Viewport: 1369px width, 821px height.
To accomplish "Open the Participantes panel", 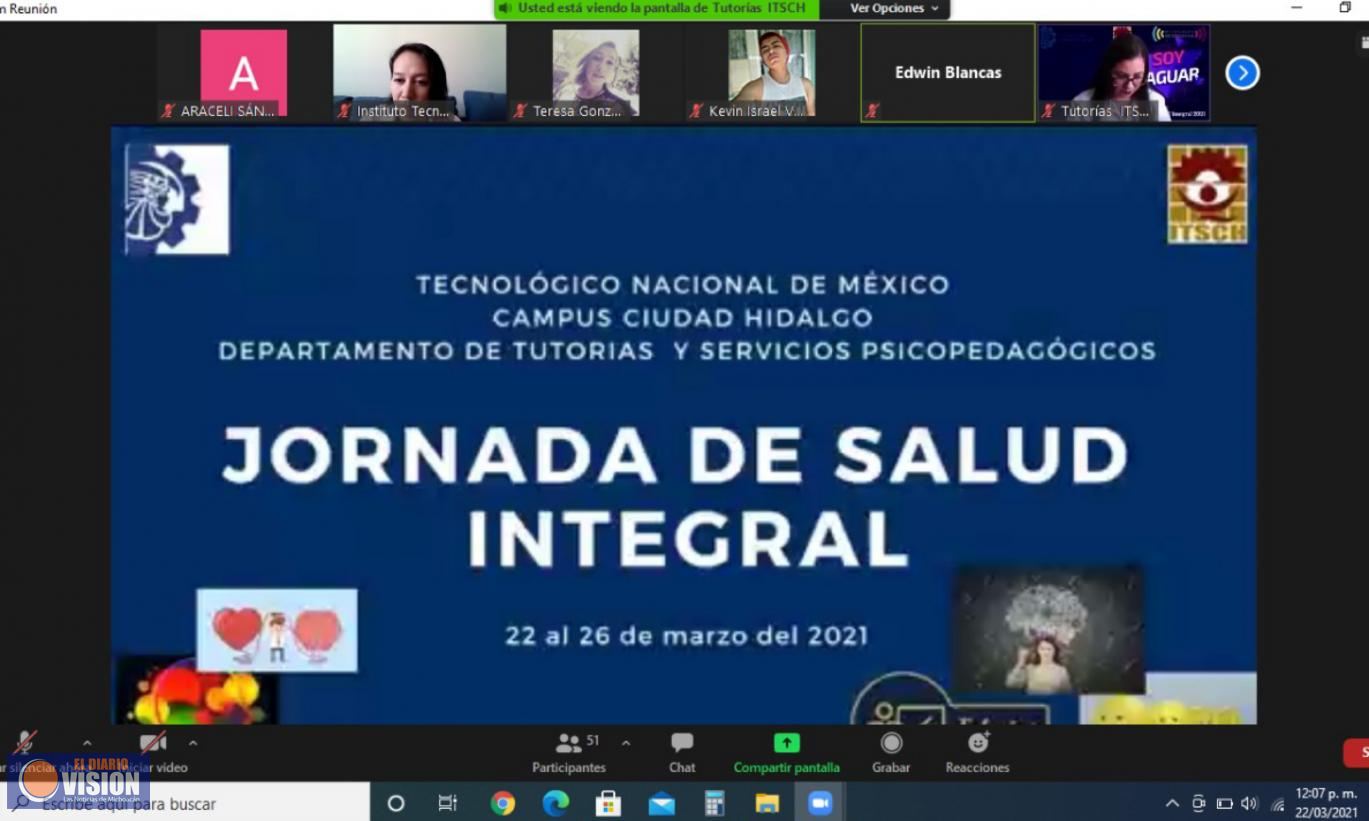I will pos(569,752).
